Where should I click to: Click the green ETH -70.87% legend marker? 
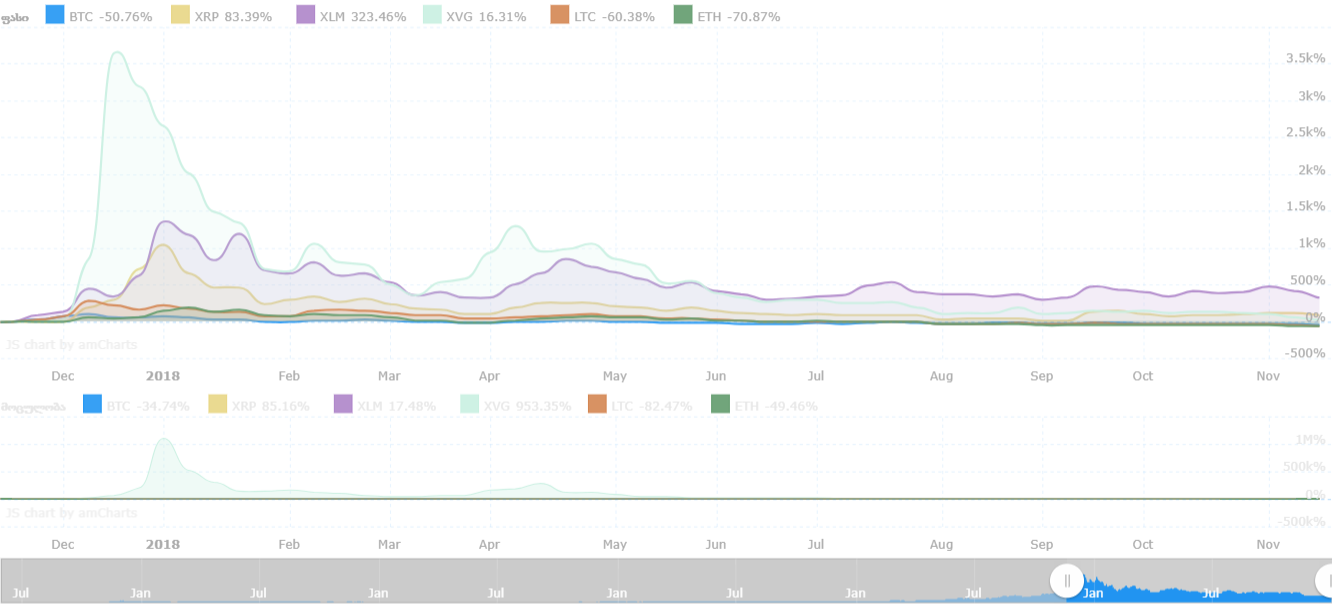pyautogui.click(x=683, y=15)
